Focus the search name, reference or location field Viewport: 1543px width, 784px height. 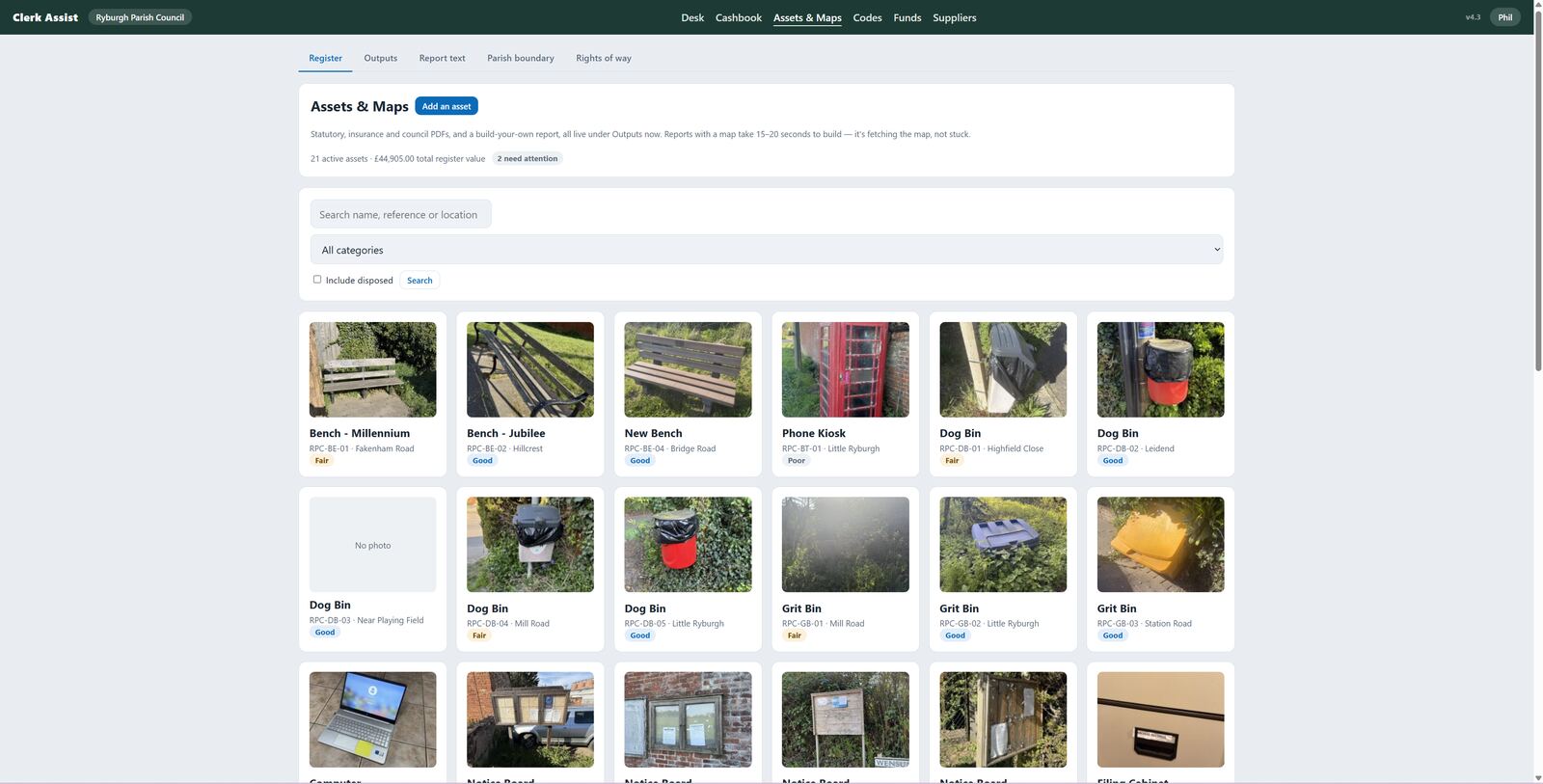(x=401, y=214)
